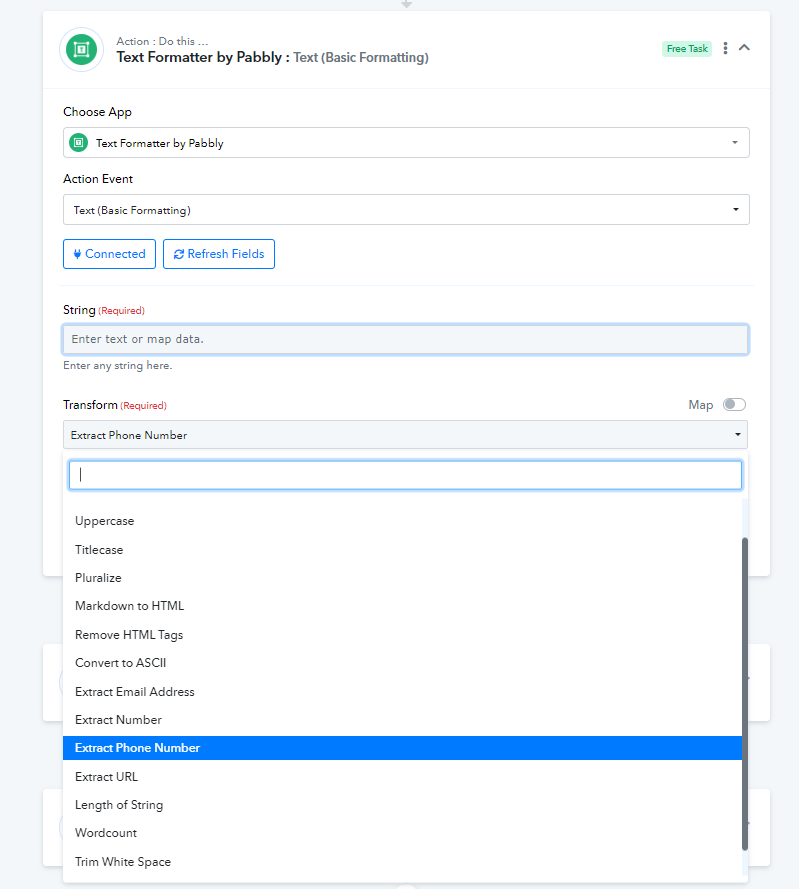The width and height of the screenshot is (799, 889).
Task: Focus the String input field
Action: (x=406, y=339)
